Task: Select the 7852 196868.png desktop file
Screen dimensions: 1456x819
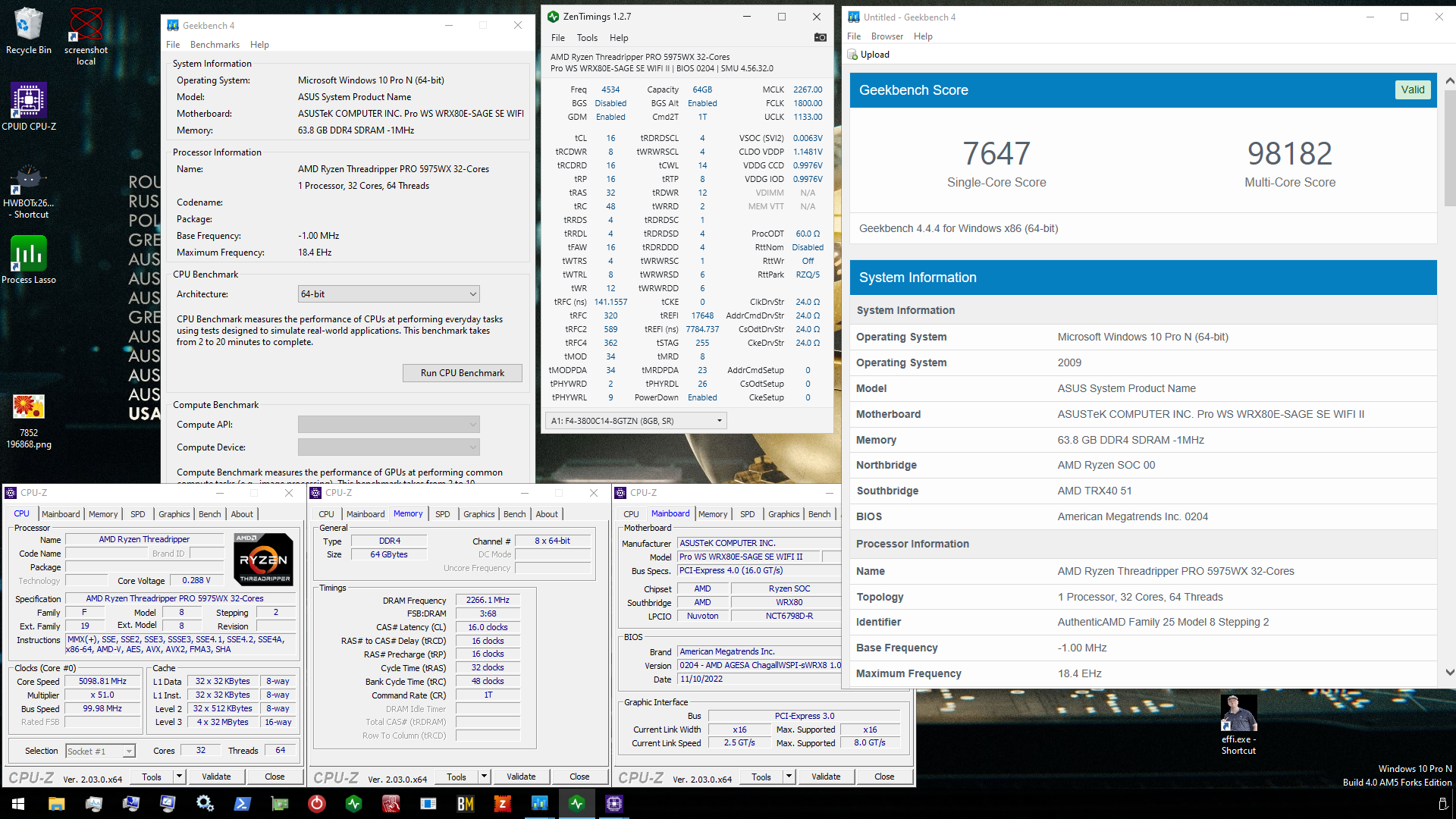Action: click(x=29, y=422)
